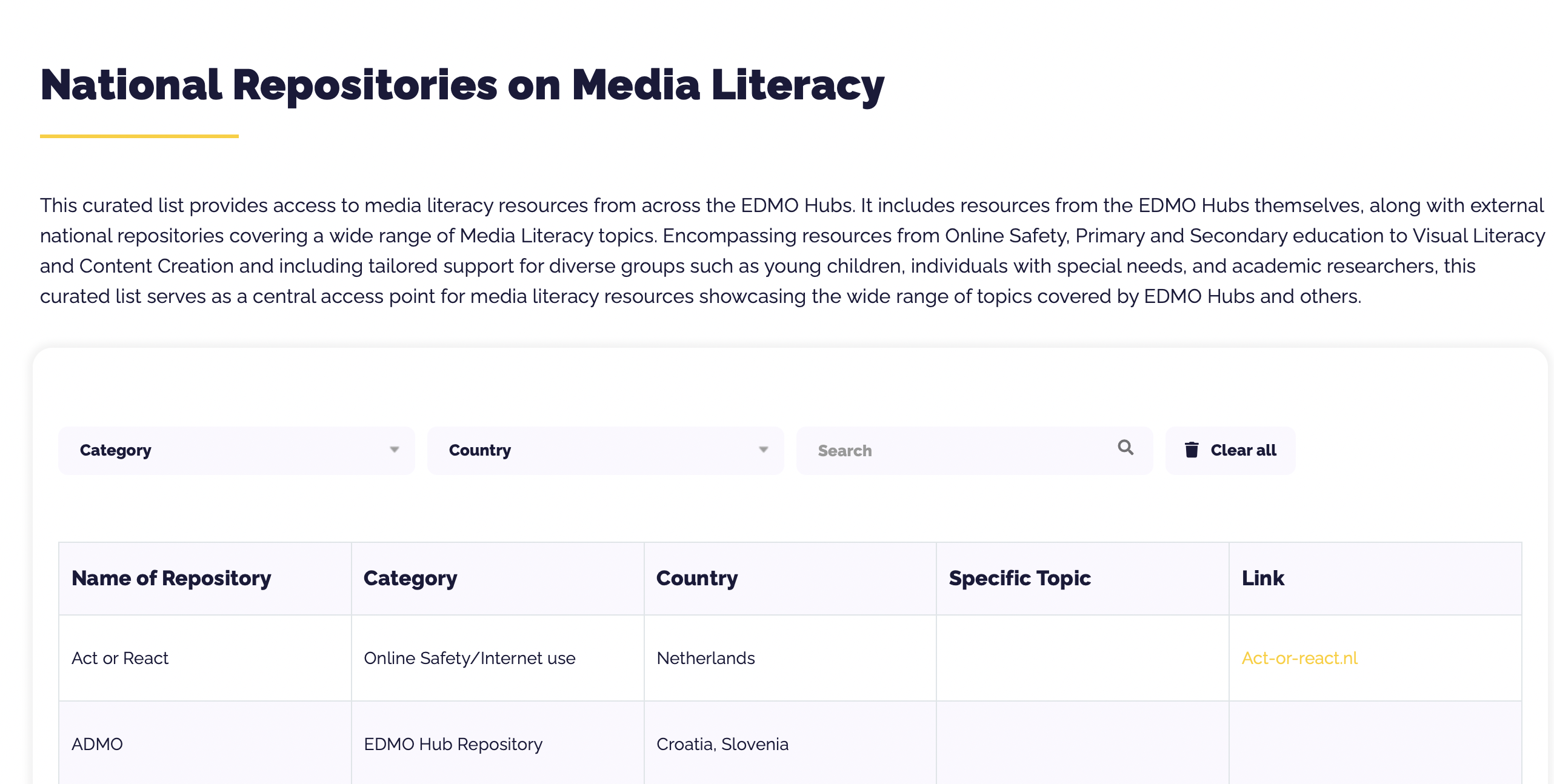Viewport: 1554px width, 784px height.
Task: Click the magnifying glass search icon
Action: click(x=1125, y=448)
